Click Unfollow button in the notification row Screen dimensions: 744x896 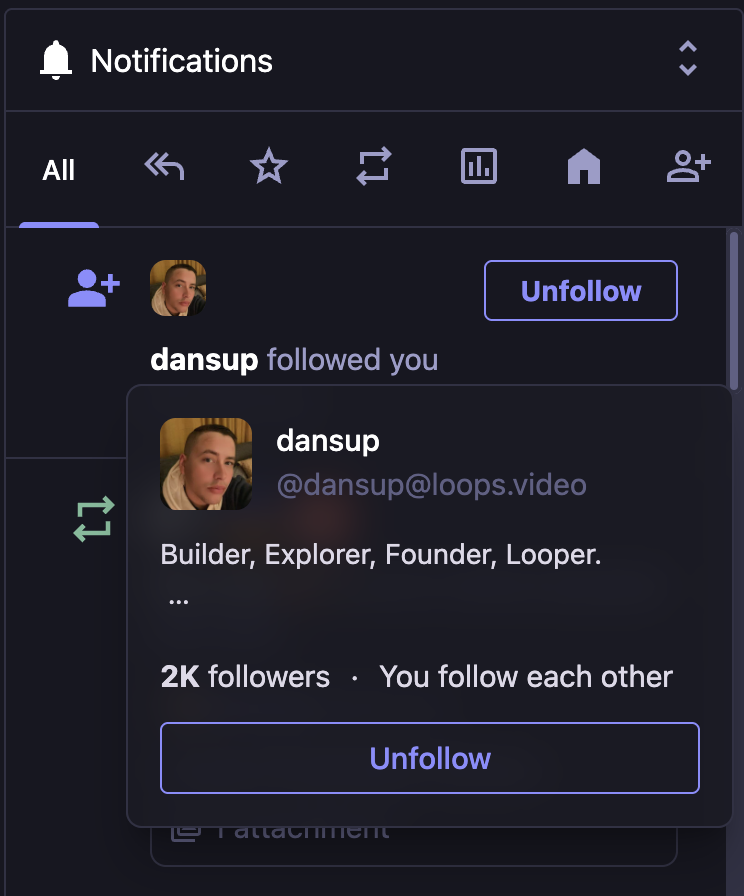tap(580, 291)
